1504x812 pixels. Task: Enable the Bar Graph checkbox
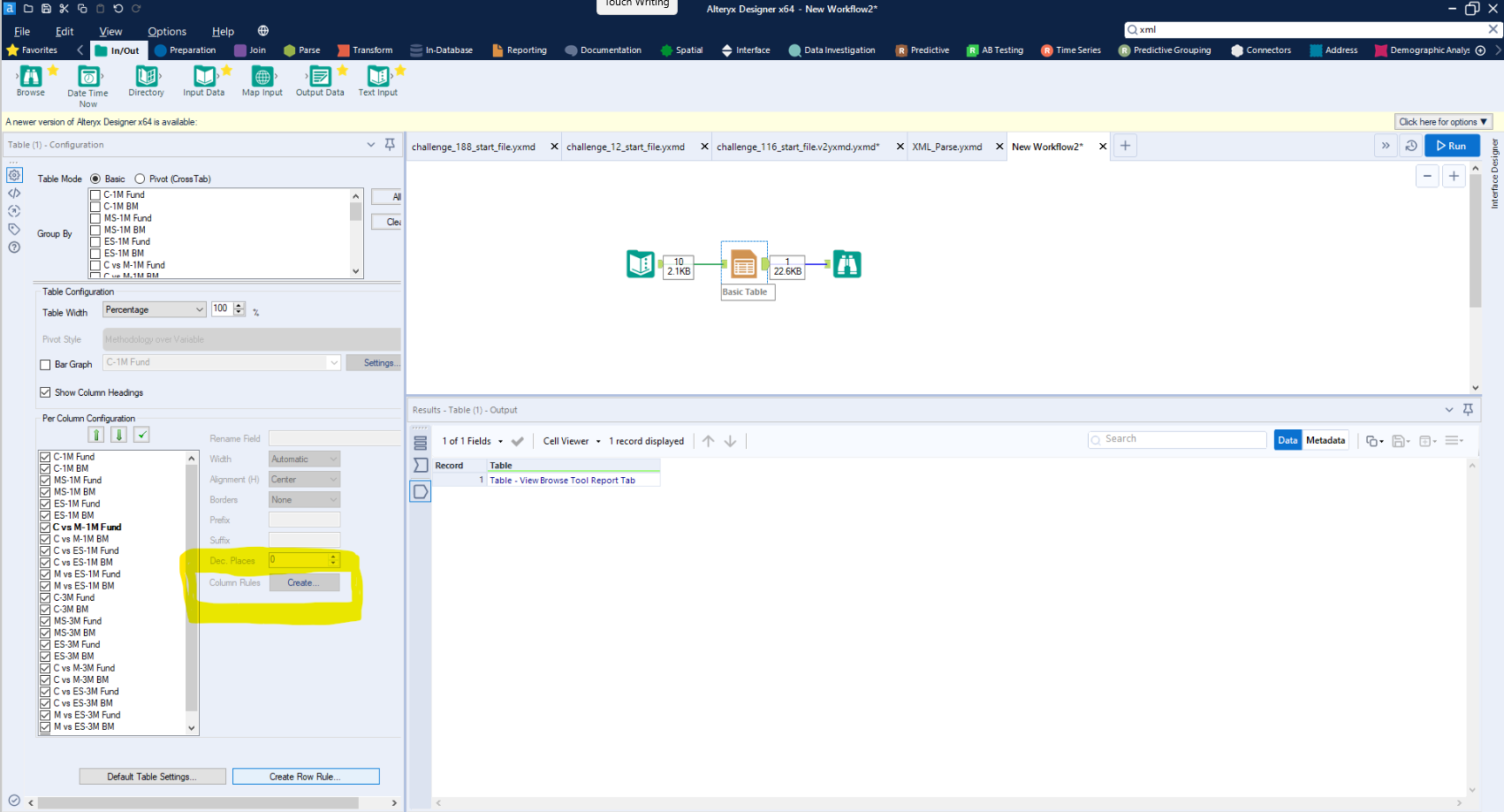[x=45, y=364]
